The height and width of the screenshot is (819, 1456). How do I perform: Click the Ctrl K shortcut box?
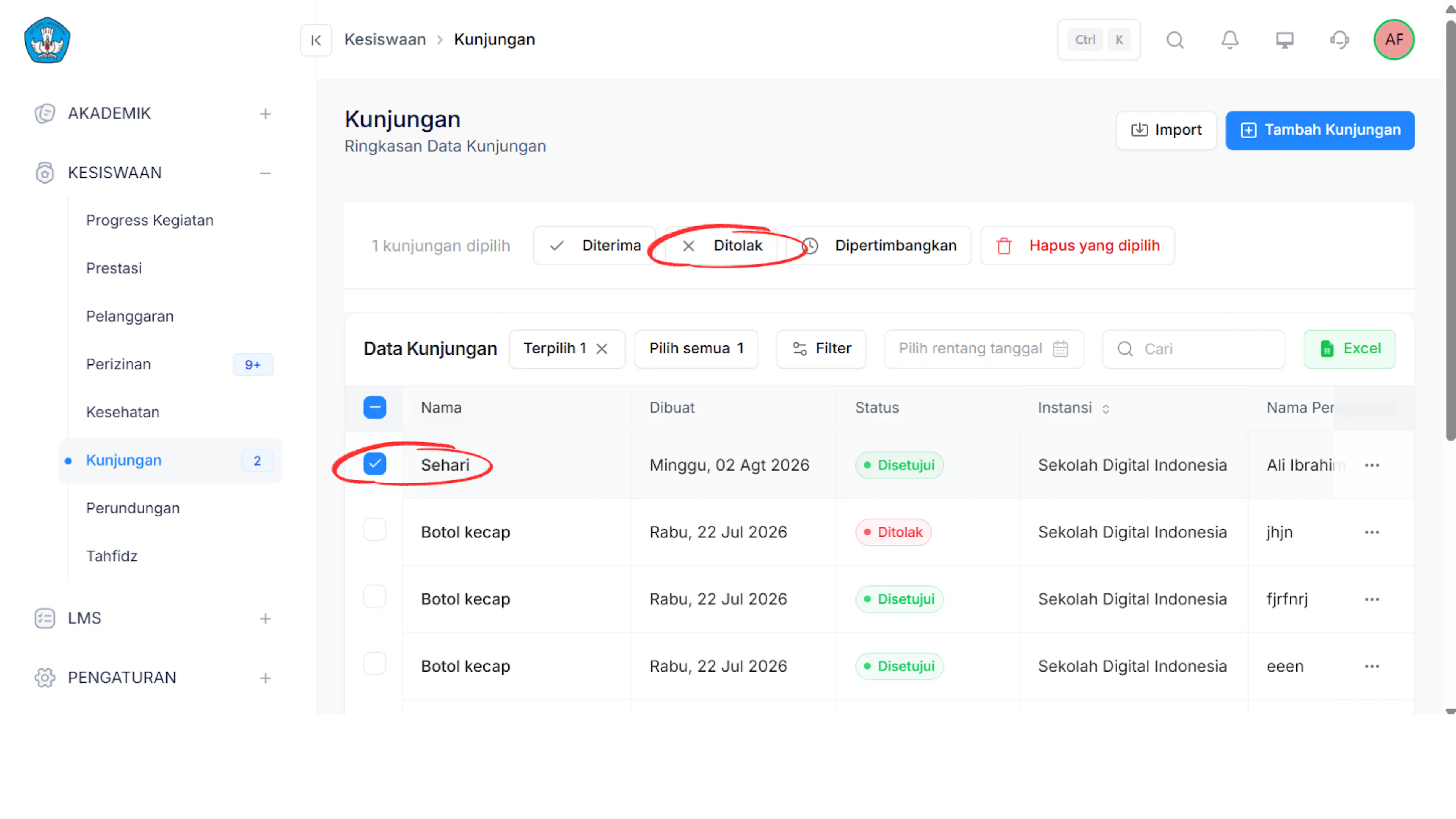(x=1099, y=39)
